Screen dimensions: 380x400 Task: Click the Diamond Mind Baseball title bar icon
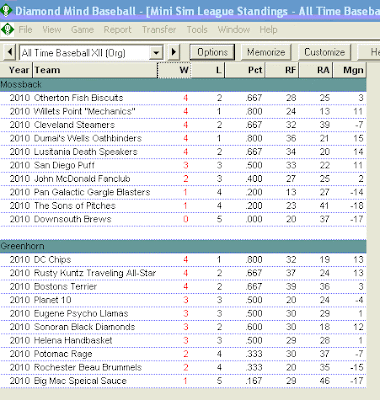point(6,10)
